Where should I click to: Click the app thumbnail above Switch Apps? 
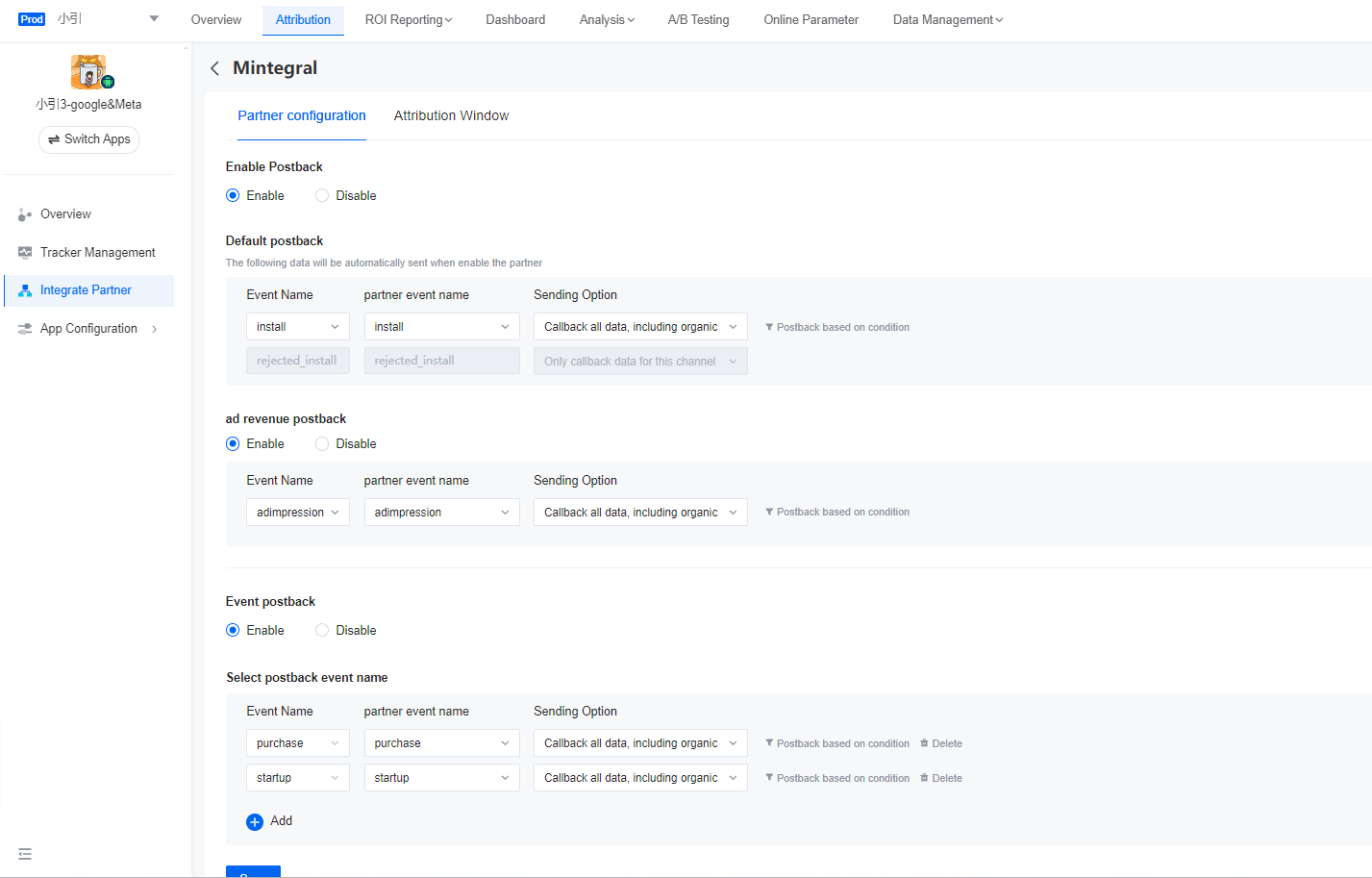[88, 71]
